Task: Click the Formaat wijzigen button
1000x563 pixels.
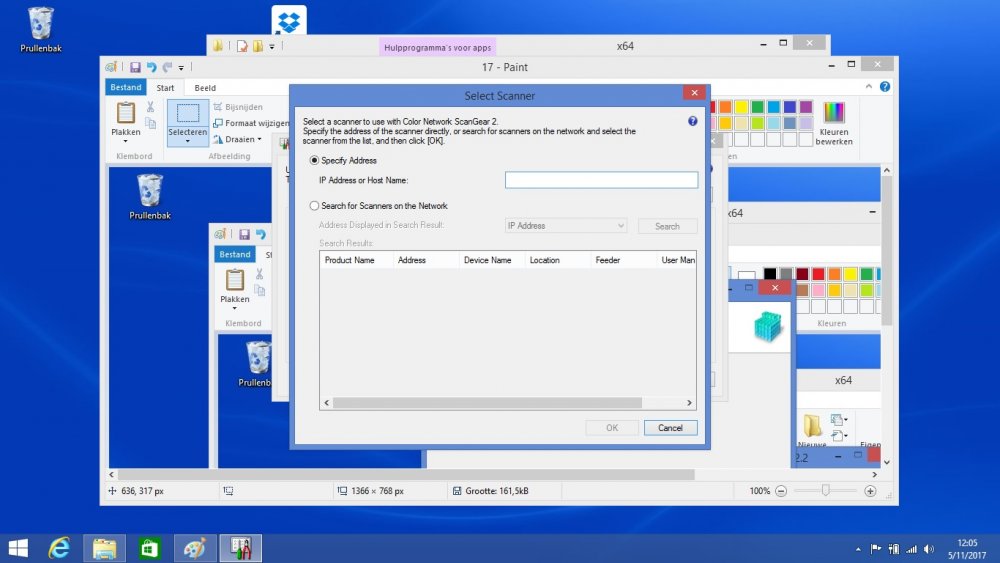Action: [250, 123]
